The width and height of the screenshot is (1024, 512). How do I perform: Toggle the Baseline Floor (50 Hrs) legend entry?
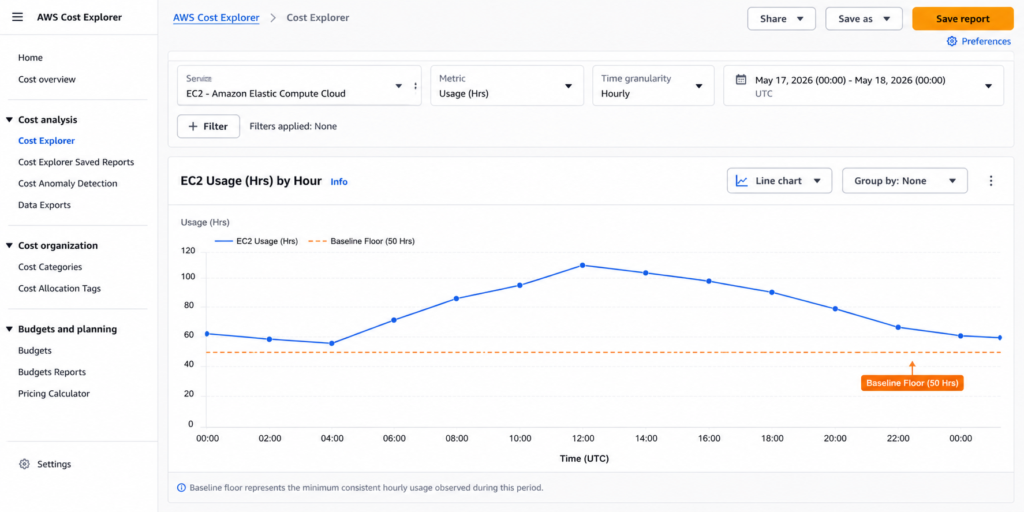pyautogui.click(x=362, y=241)
